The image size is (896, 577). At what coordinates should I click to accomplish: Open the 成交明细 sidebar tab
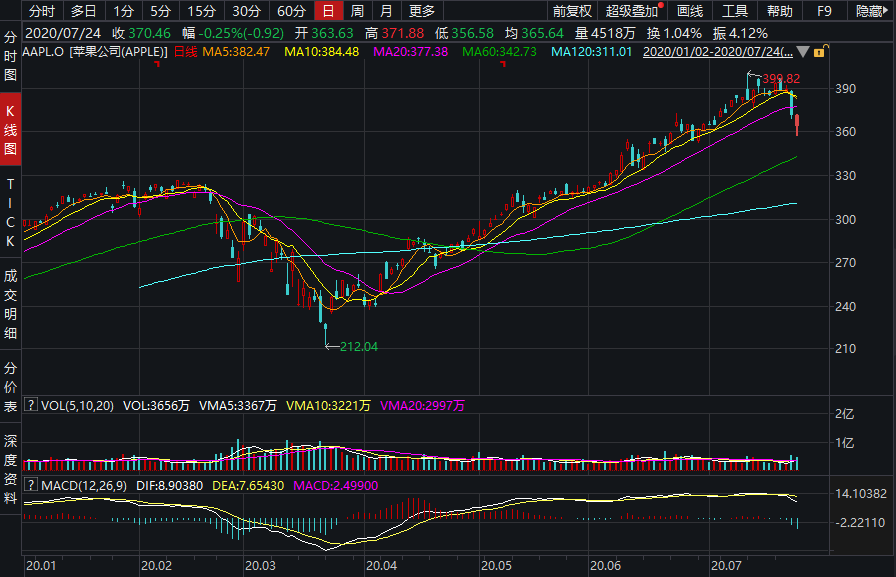[10, 304]
